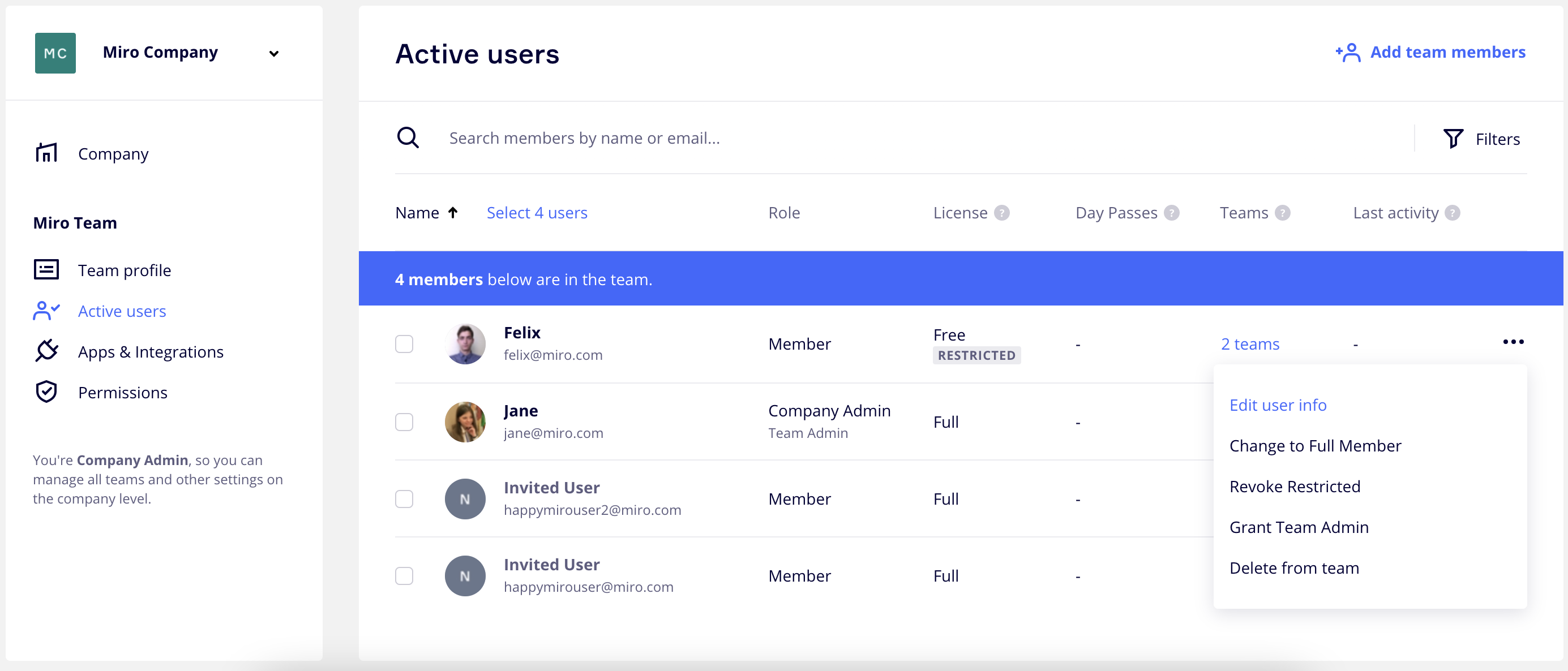This screenshot has width=1568, height=671.
Task: Click Felix's three-dot more options icon
Action: point(1513,342)
